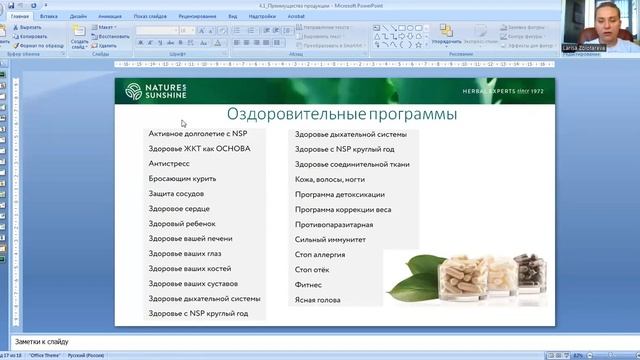
Task: Create a new slide (Создать слайд)
Action: [79, 37]
